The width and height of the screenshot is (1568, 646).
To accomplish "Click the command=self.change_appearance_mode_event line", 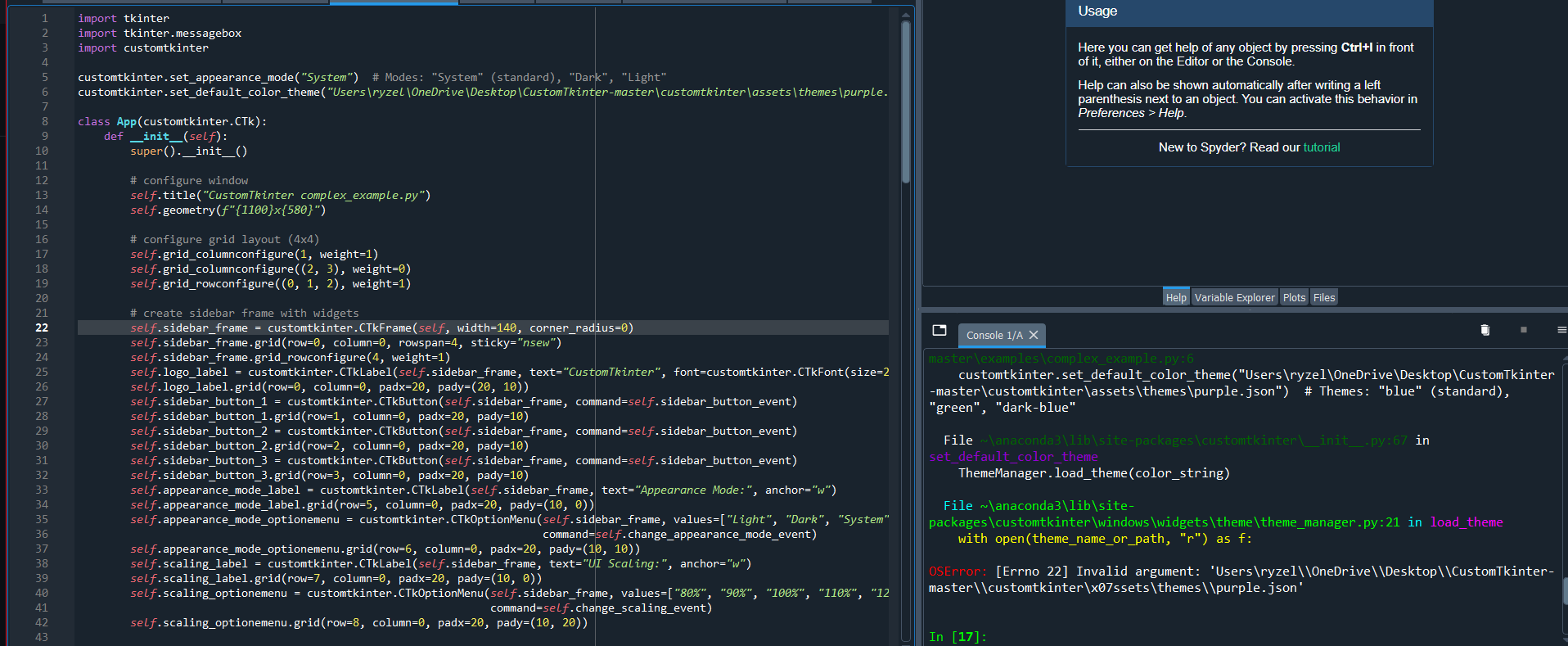I will click(x=680, y=534).
